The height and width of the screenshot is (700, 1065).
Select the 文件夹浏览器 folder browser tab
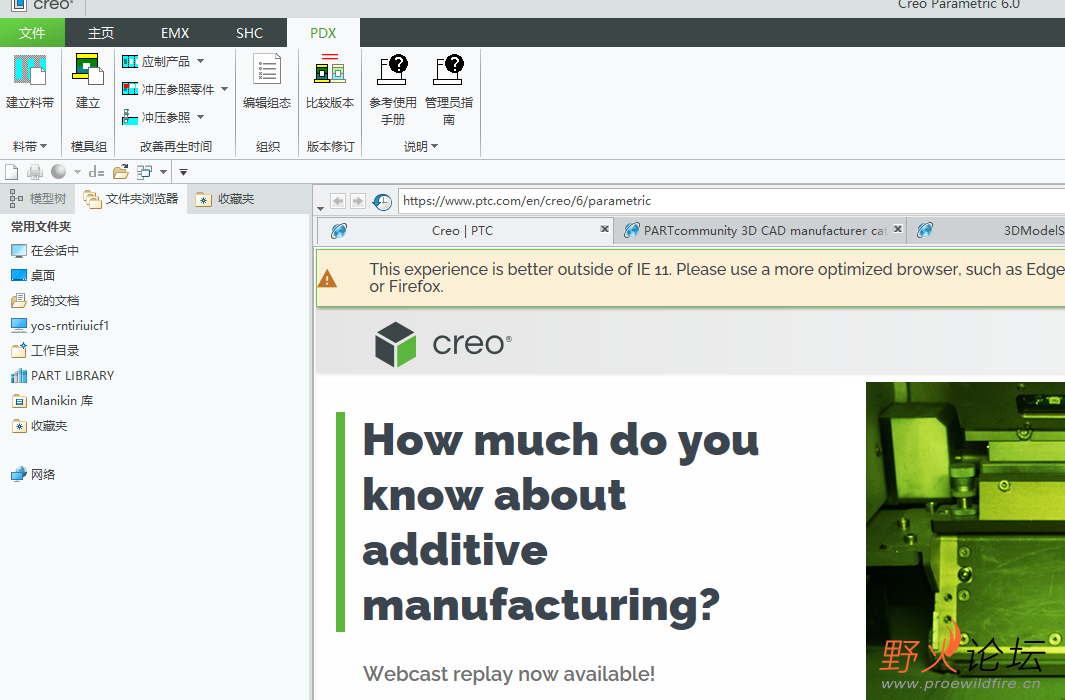click(x=131, y=199)
